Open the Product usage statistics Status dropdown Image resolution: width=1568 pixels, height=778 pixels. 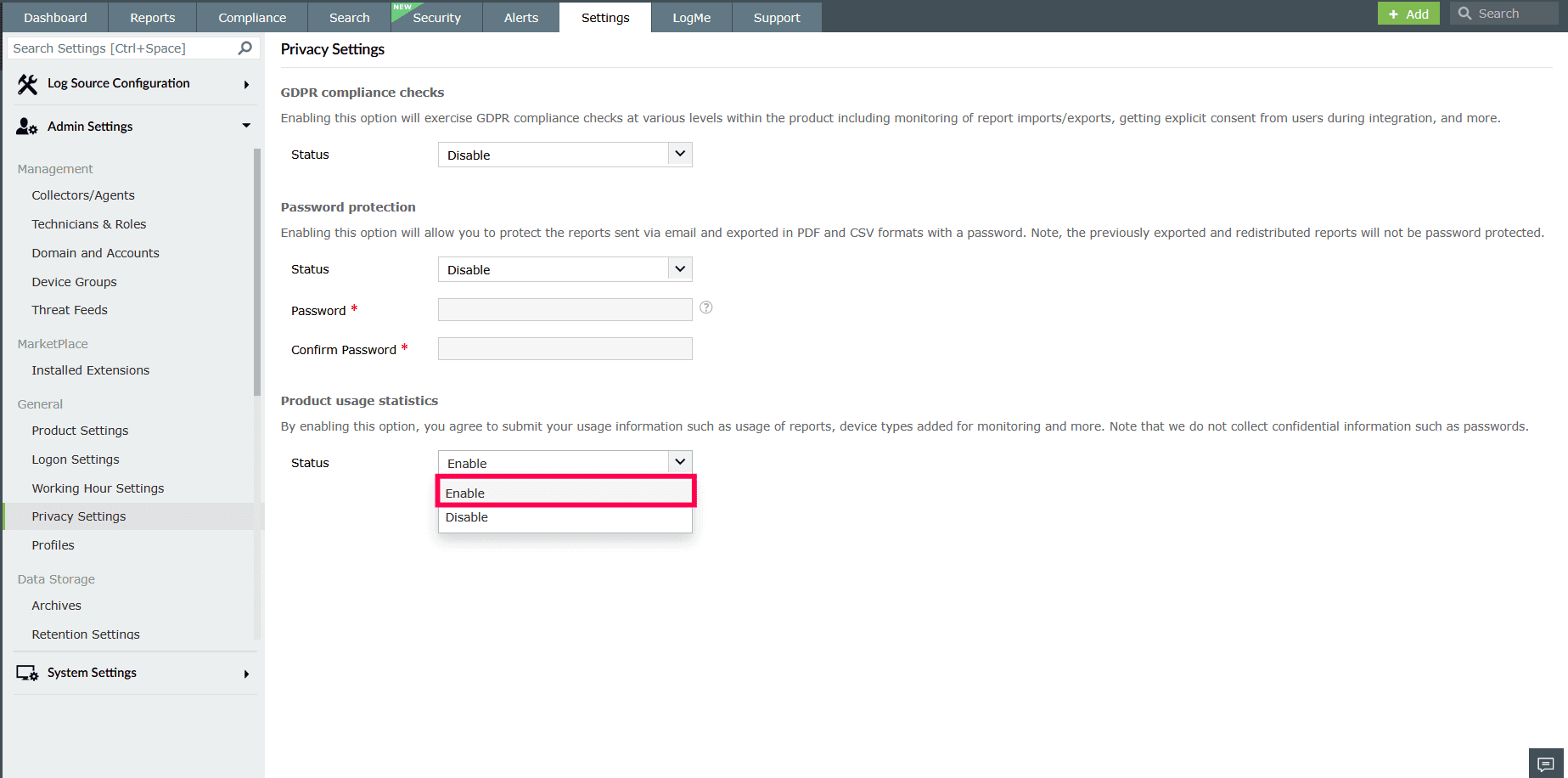565,463
